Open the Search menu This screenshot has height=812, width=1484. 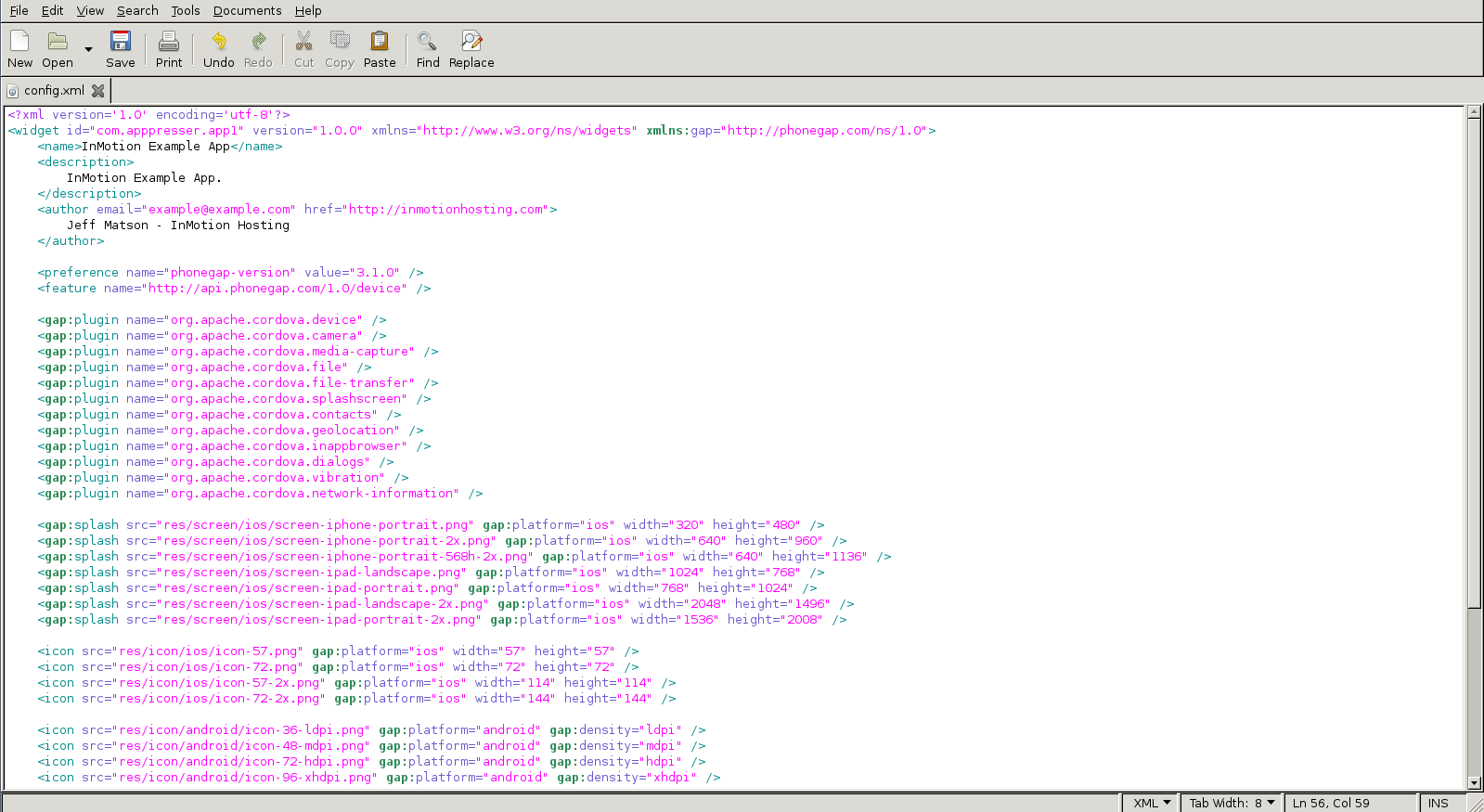tap(137, 11)
